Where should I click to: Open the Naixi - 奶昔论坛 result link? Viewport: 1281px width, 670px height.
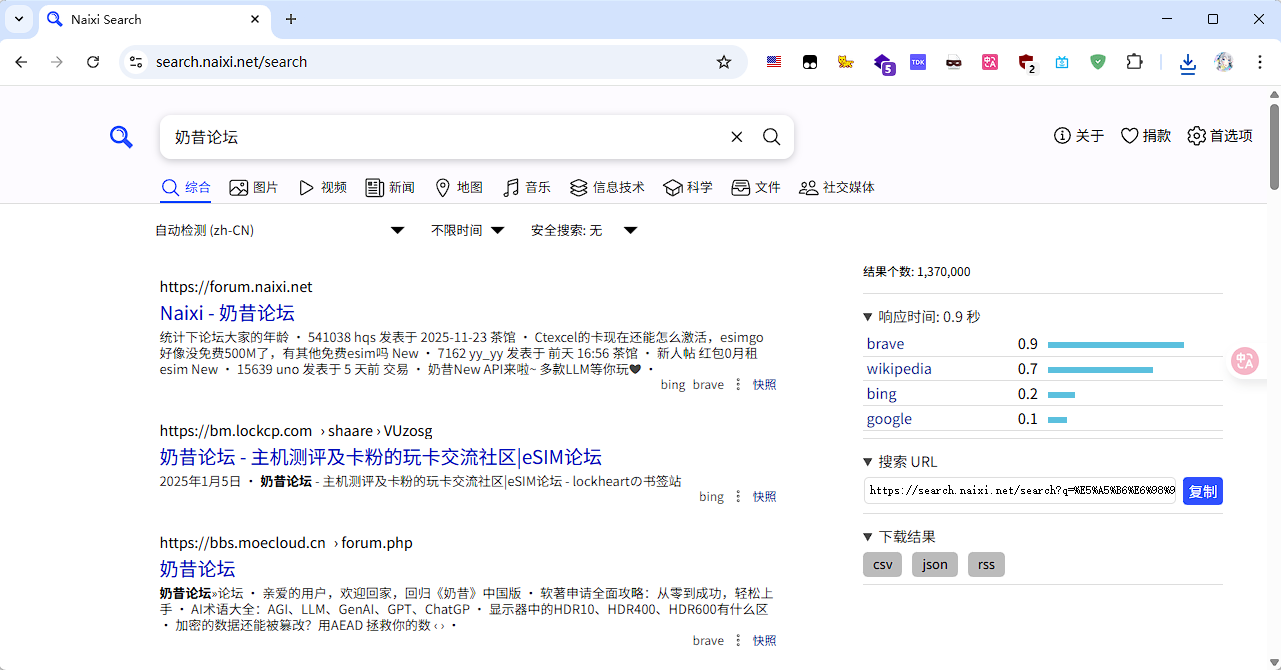tap(227, 313)
